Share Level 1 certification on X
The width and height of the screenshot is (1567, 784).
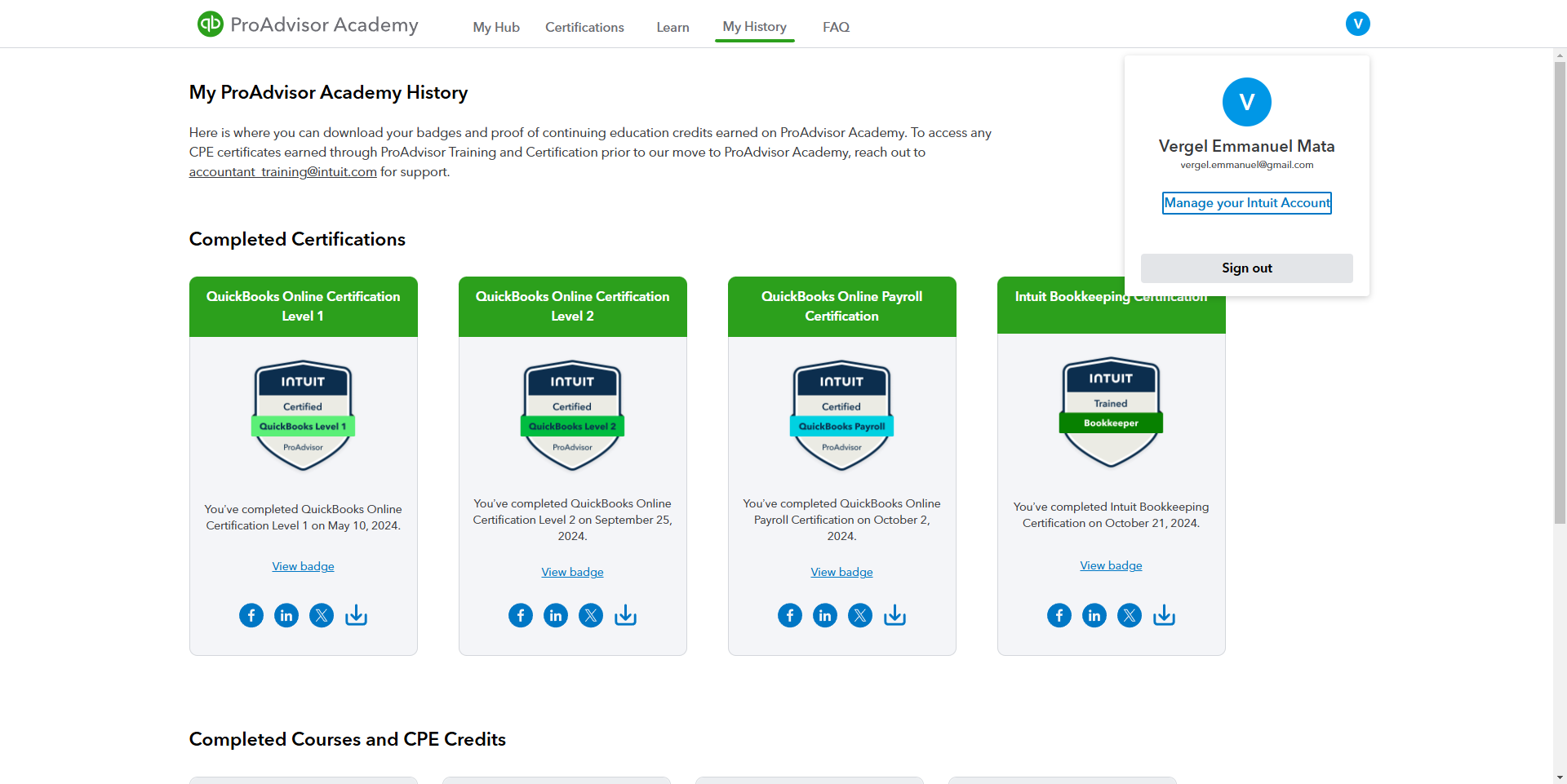tap(322, 615)
